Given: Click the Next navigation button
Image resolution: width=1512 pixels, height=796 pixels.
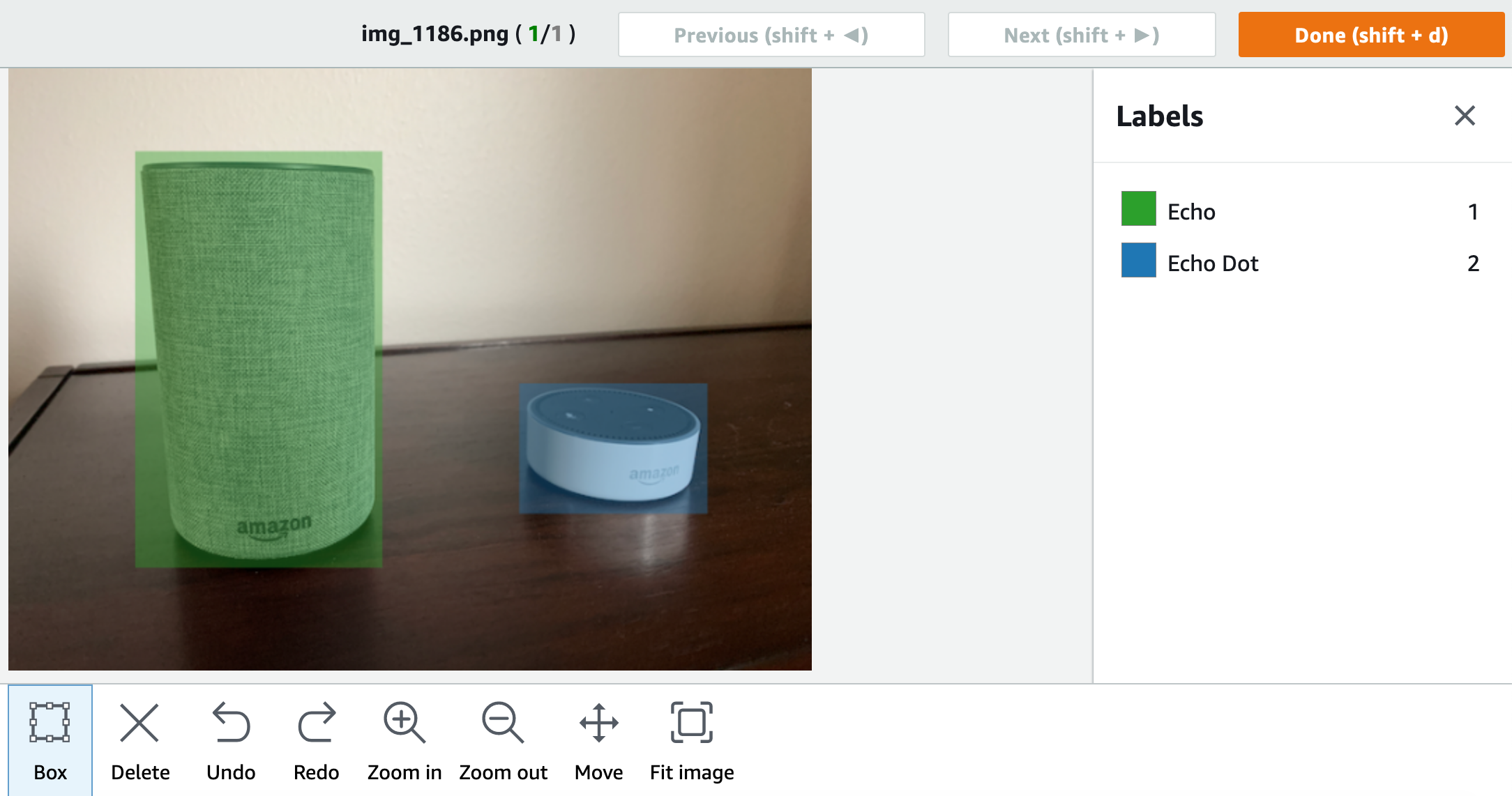Looking at the screenshot, I should (x=1080, y=34).
